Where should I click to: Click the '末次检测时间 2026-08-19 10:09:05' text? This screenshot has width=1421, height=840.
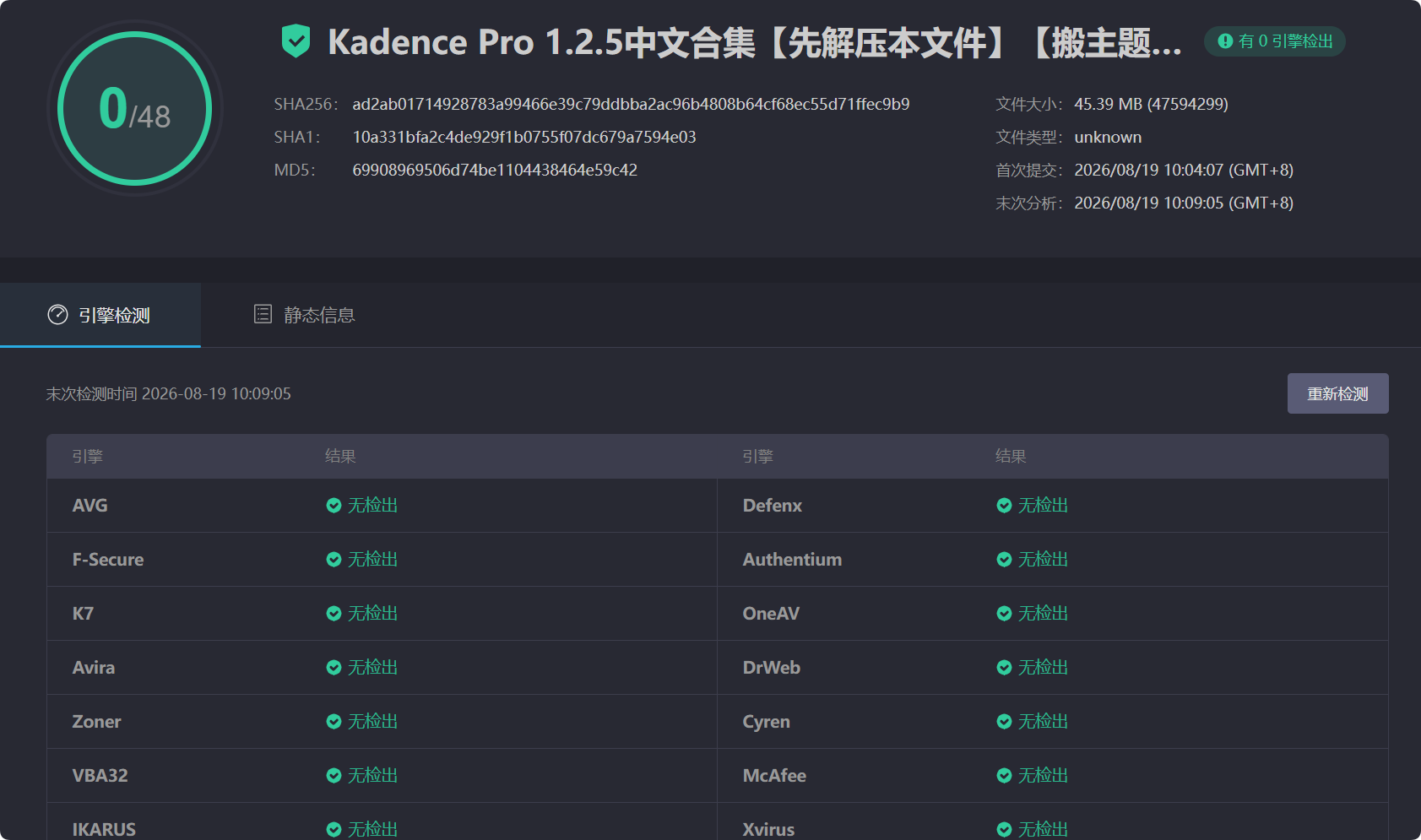(x=168, y=393)
